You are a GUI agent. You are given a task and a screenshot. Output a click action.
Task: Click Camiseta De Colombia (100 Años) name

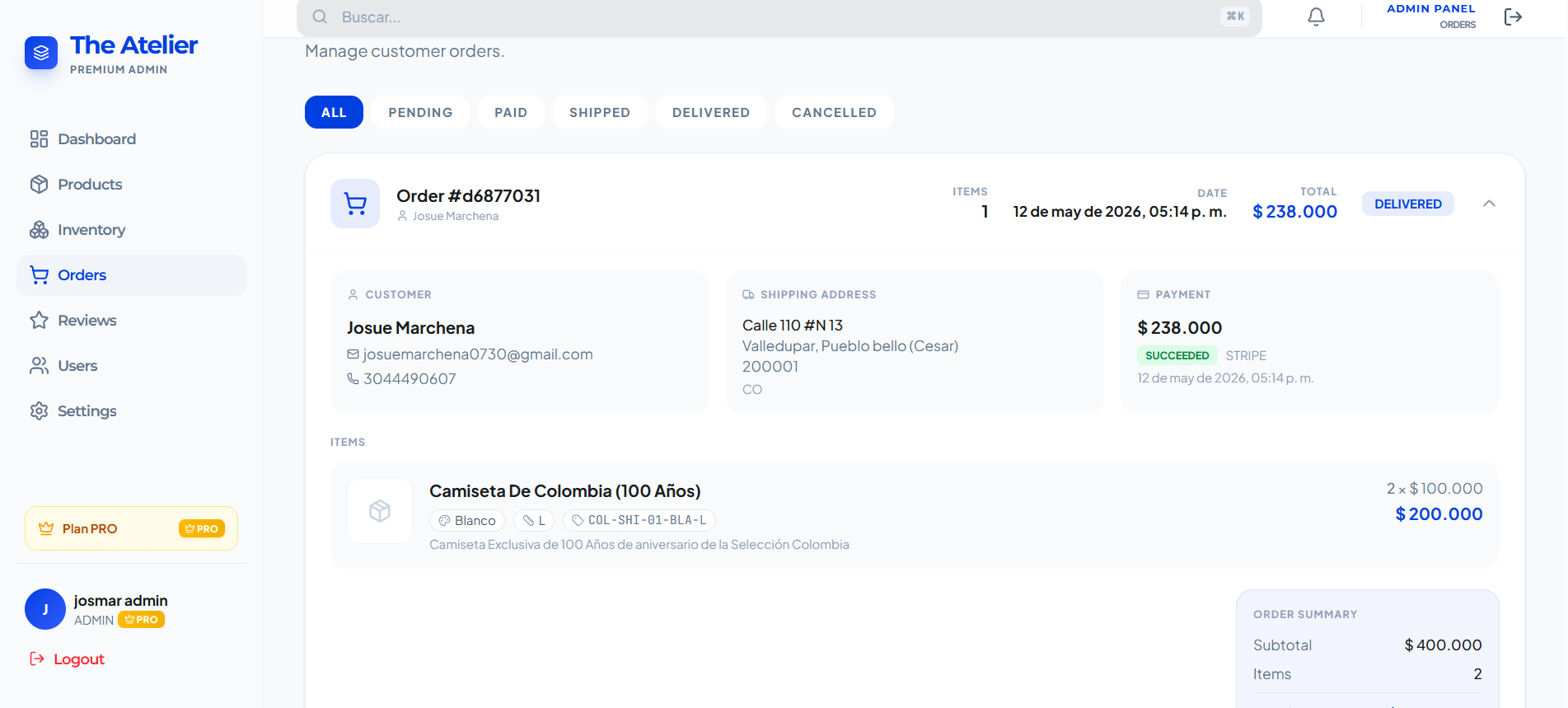[x=565, y=491]
